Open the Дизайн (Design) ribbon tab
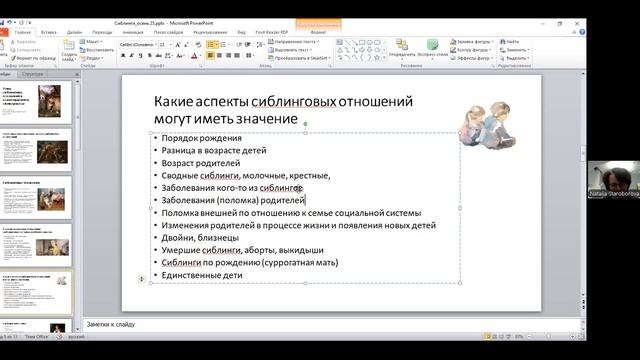Image resolution: width=640 pixels, height=360 pixels. (x=74, y=32)
